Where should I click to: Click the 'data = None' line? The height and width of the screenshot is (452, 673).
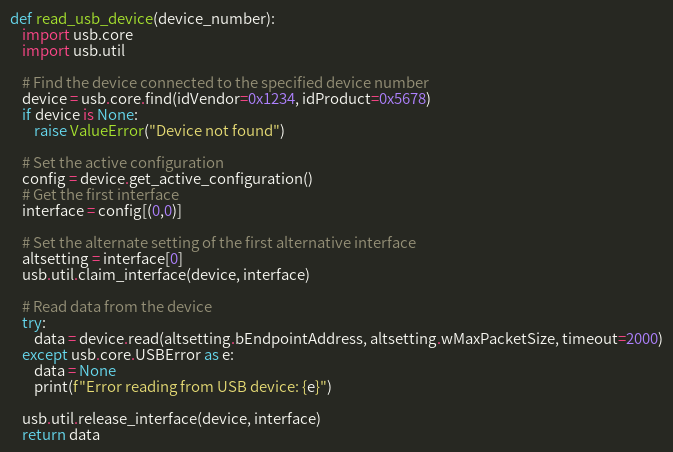(75, 371)
